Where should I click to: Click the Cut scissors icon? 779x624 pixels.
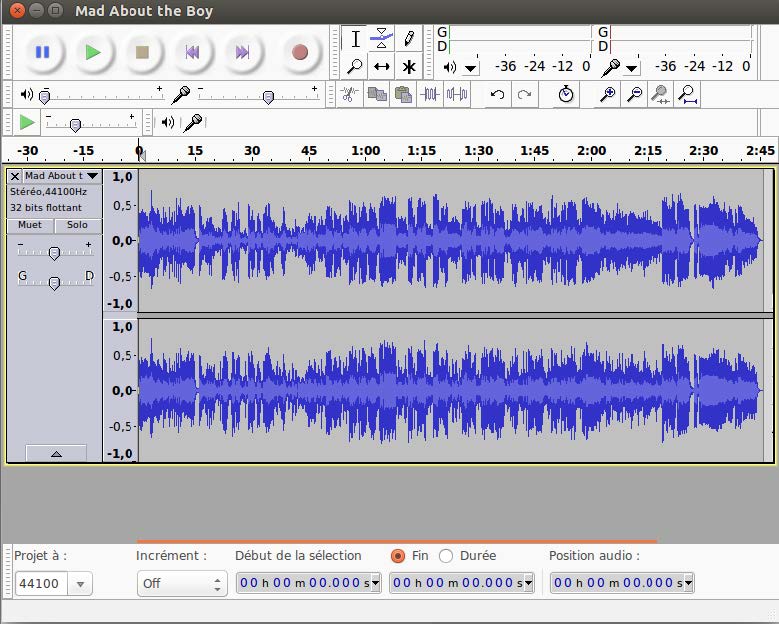[x=348, y=94]
